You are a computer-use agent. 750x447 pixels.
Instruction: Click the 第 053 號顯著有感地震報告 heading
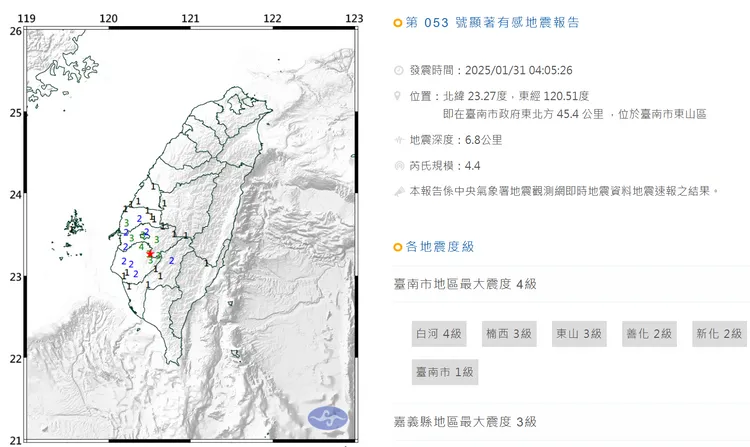click(x=493, y=23)
